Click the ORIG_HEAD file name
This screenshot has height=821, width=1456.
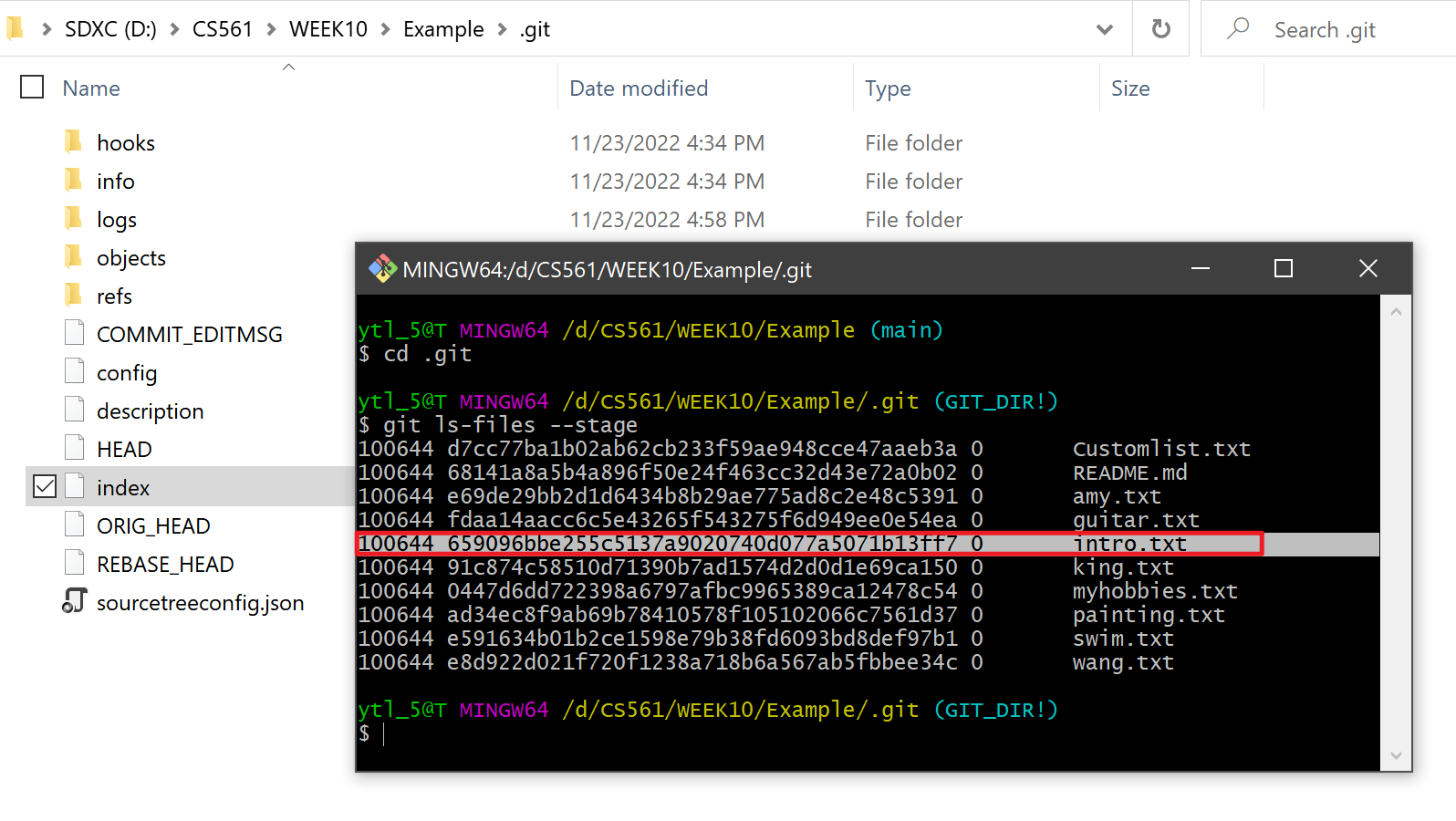pos(153,526)
